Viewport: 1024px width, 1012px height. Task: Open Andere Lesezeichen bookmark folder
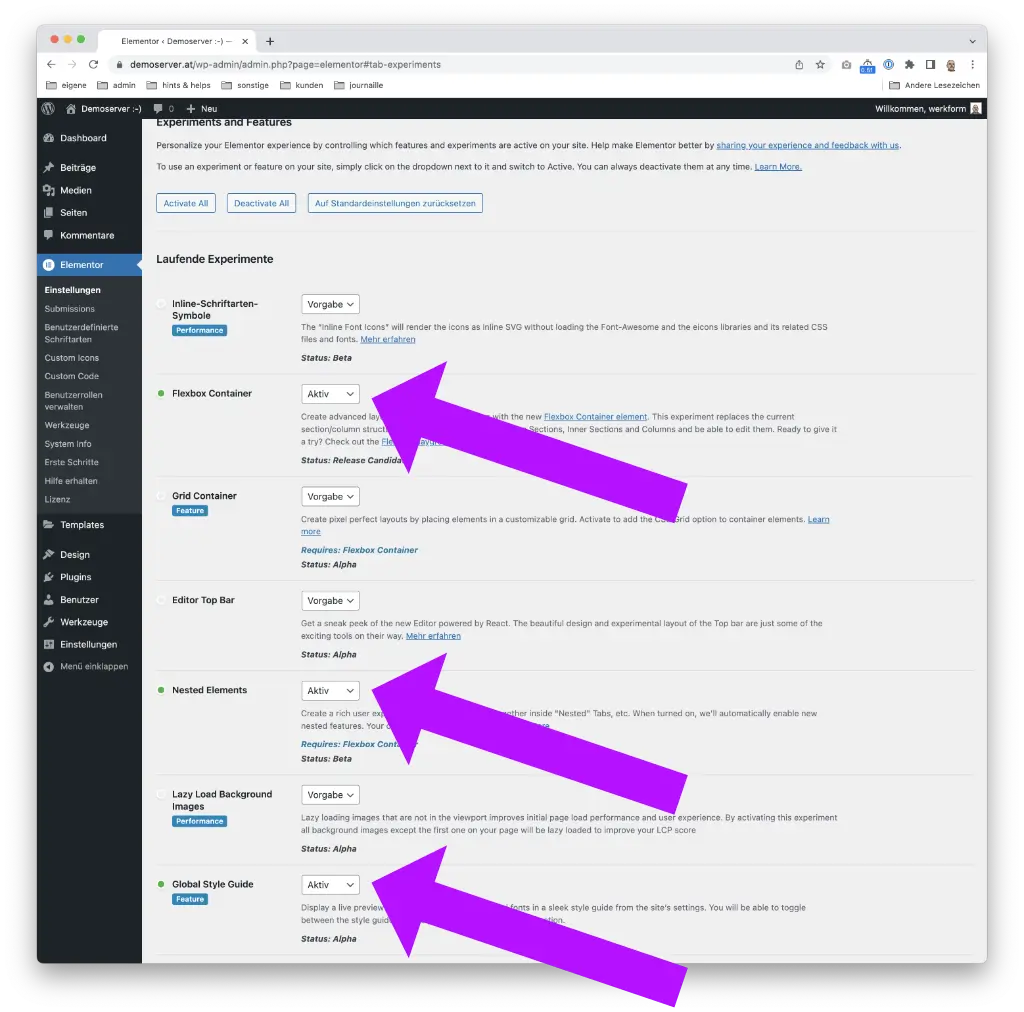(934, 85)
